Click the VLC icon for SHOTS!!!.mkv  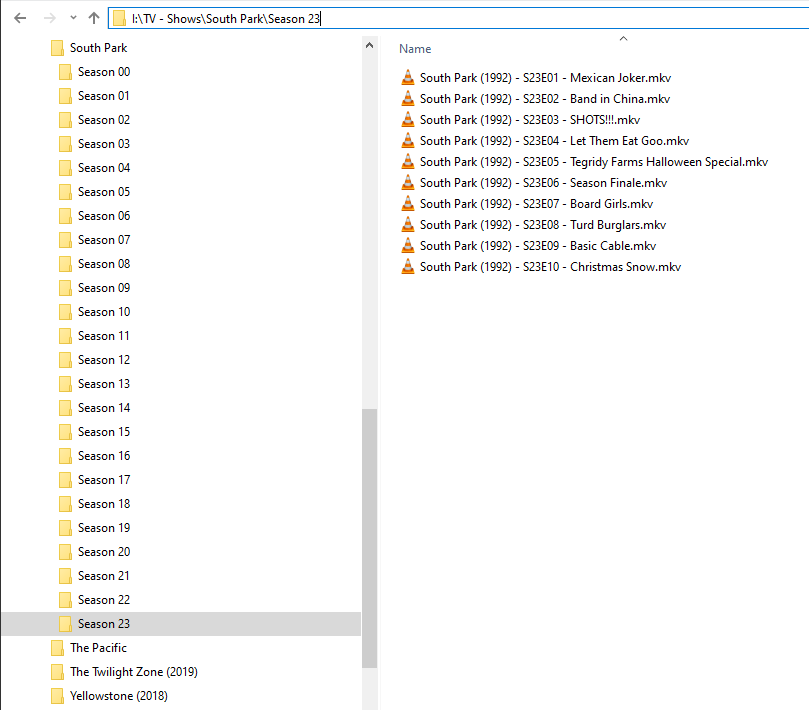click(x=408, y=120)
